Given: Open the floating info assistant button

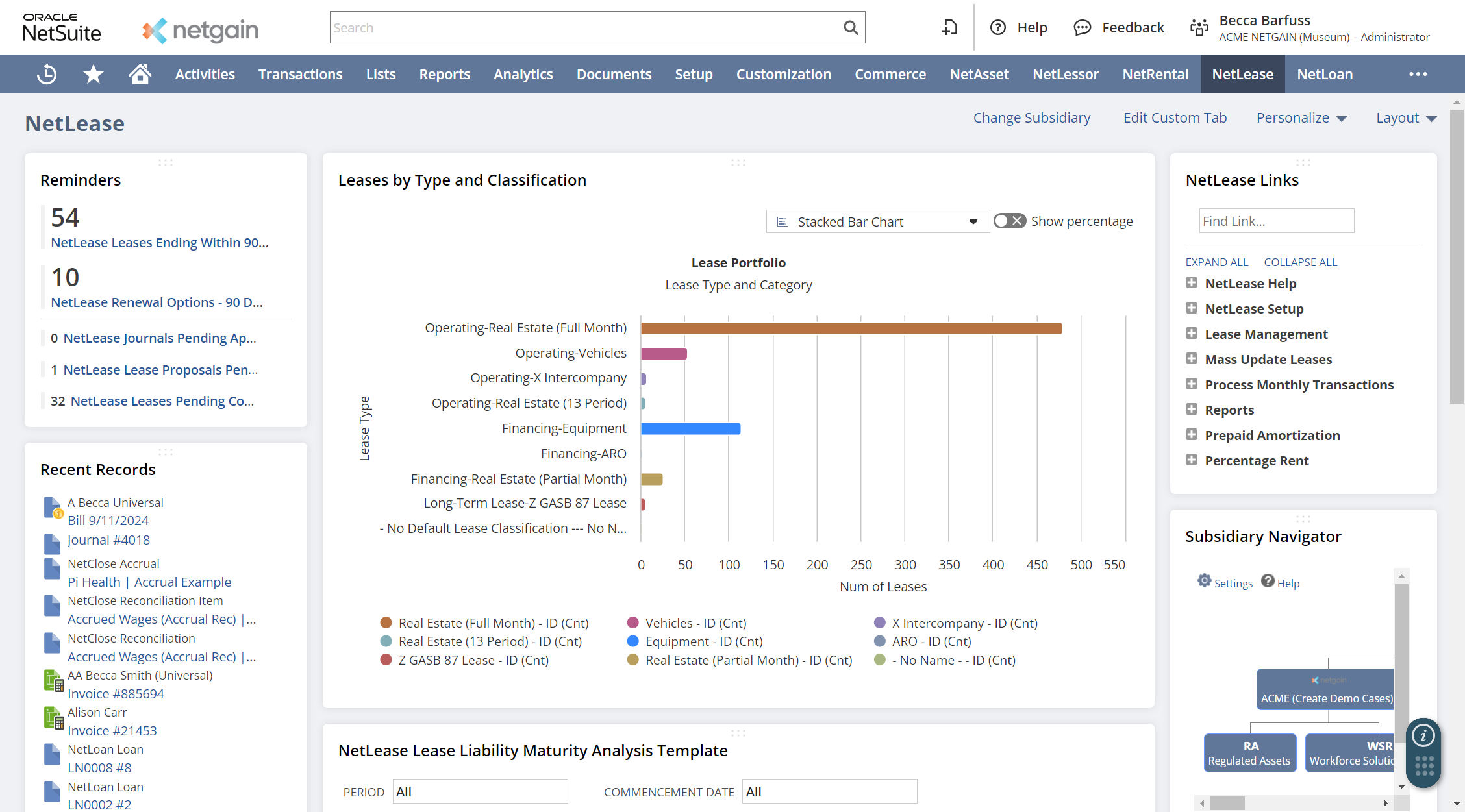Looking at the screenshot, I should 1423,735.
